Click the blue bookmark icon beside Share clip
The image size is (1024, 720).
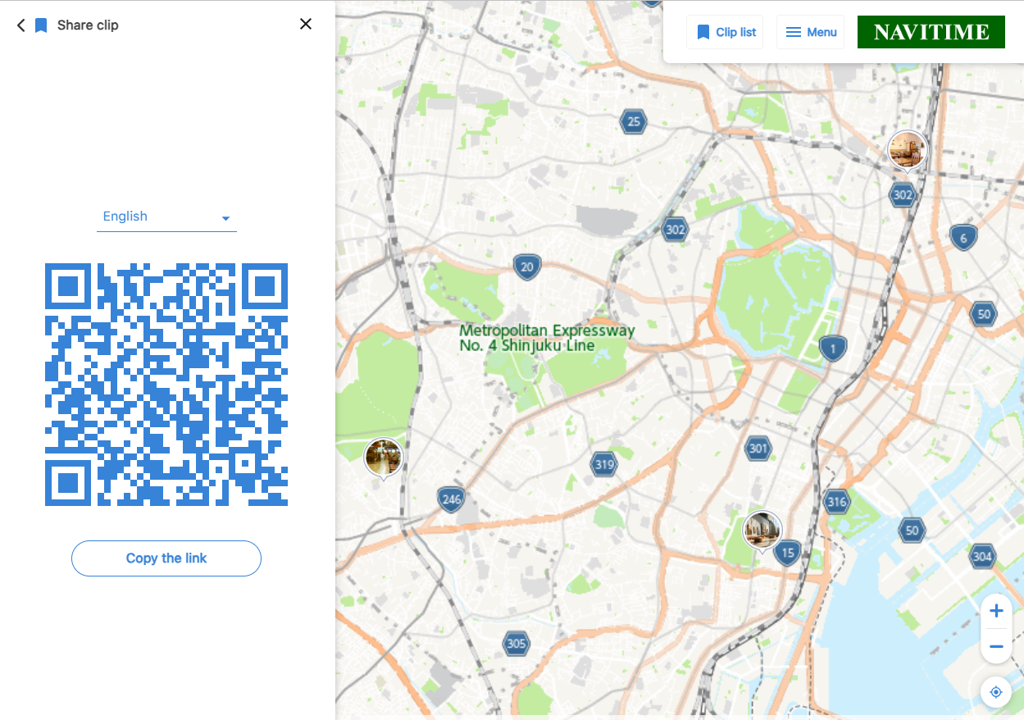point(40,25)
